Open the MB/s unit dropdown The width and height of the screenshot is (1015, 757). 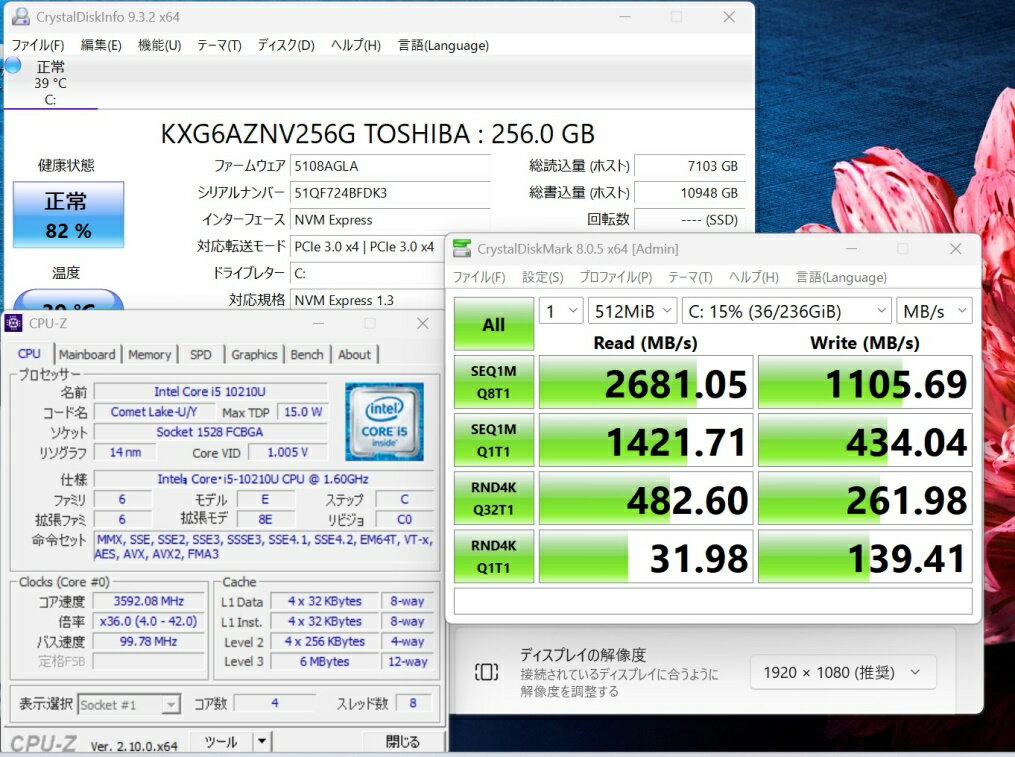click(933, 311)
